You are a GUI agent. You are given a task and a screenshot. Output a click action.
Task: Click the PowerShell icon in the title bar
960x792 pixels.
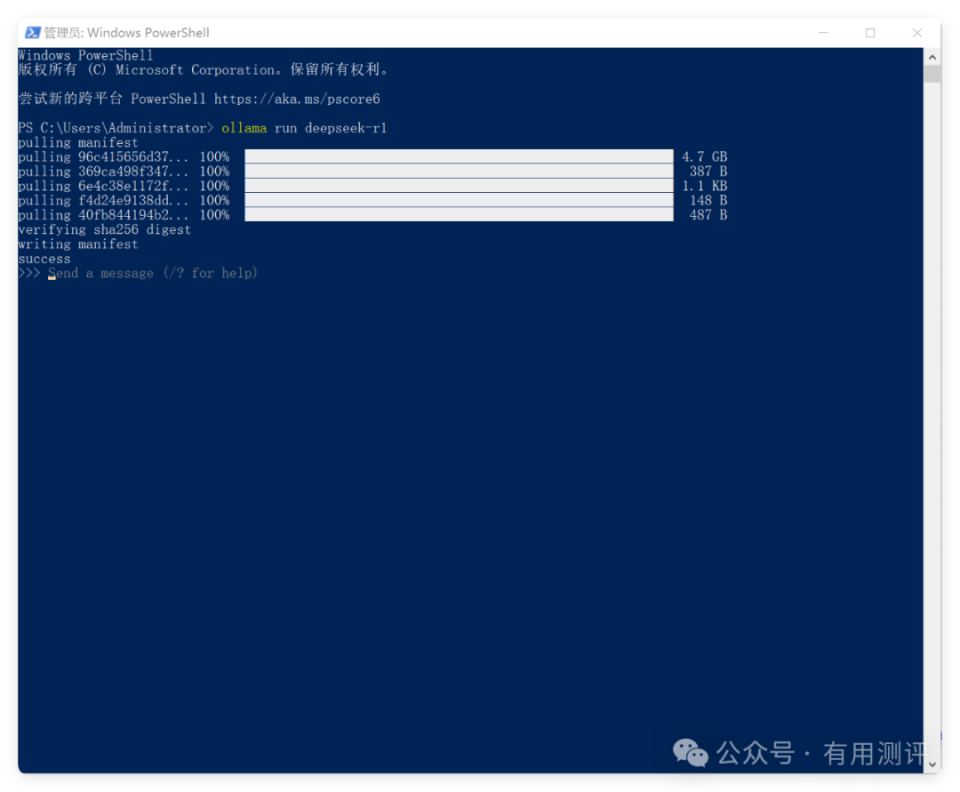(32, 32)
